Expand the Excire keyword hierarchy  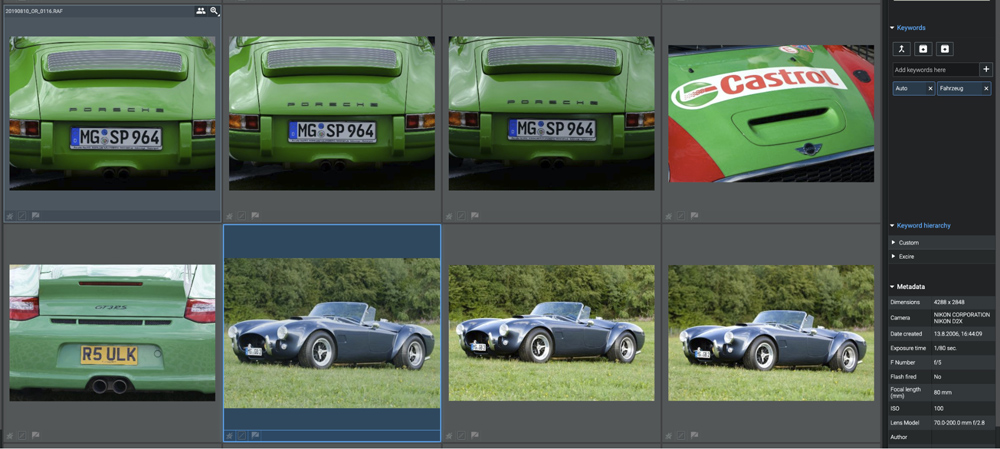tap(894, 257)
